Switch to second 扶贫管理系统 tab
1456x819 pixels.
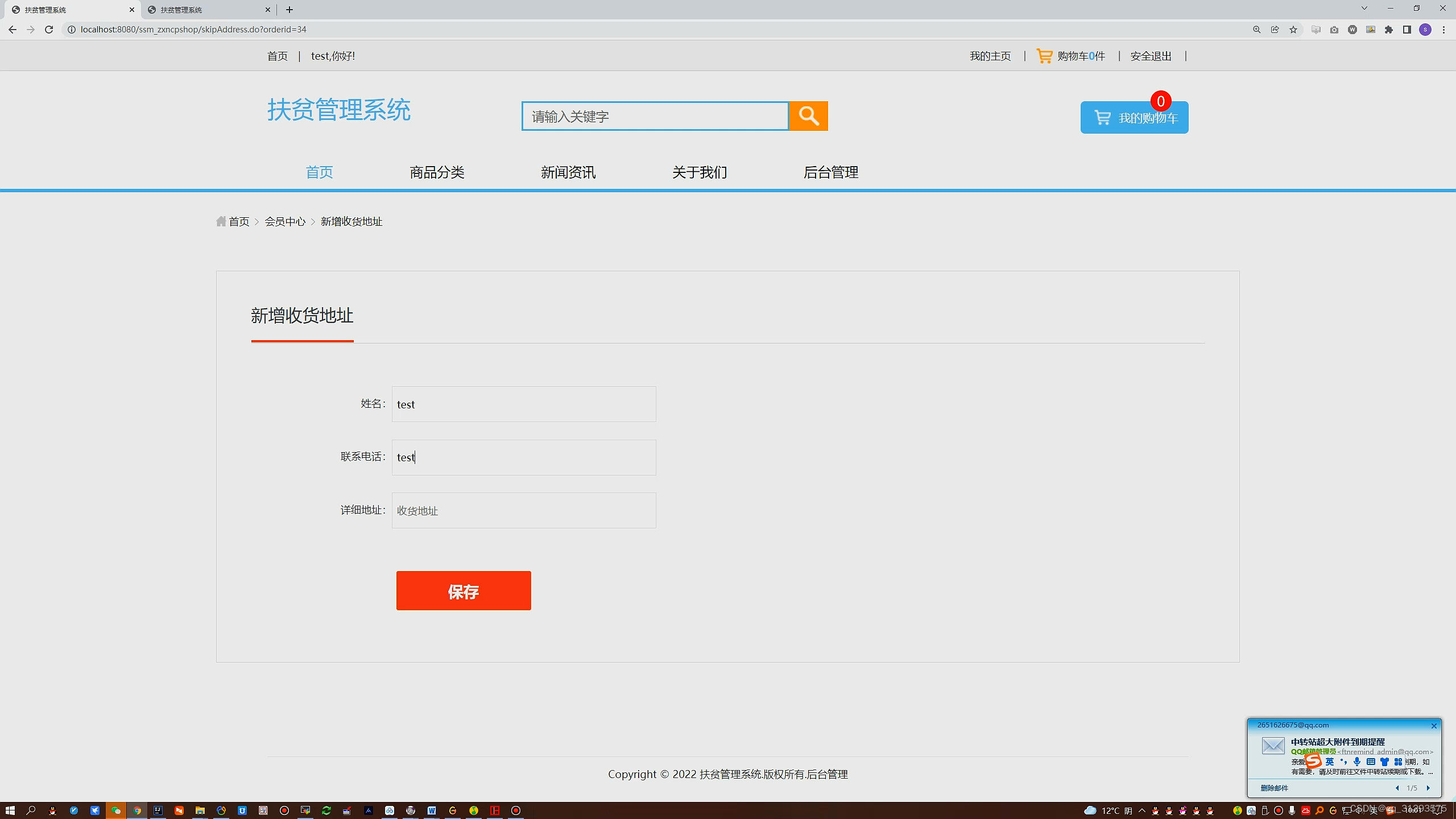pos(208,10)
